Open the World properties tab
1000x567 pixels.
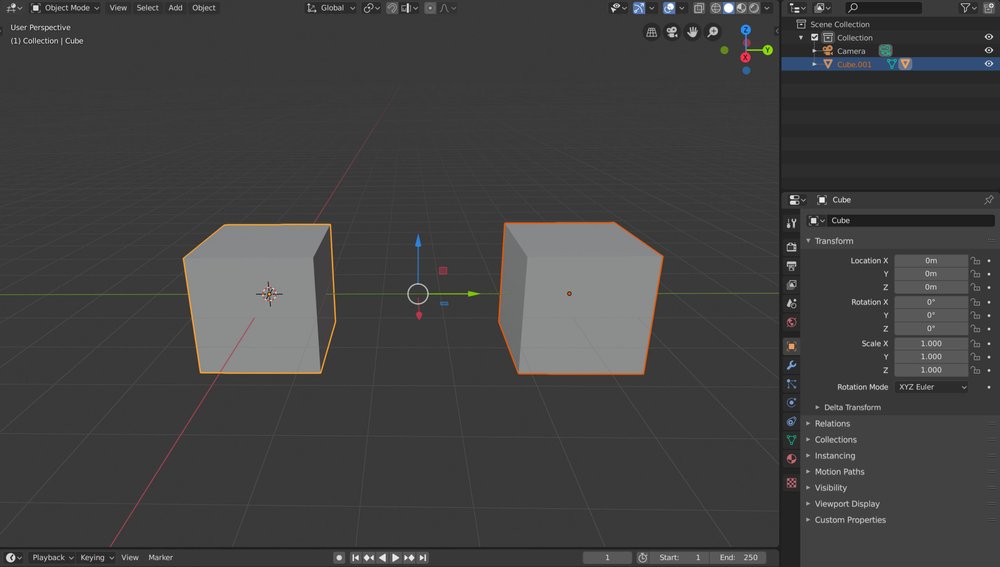point(791,322)
